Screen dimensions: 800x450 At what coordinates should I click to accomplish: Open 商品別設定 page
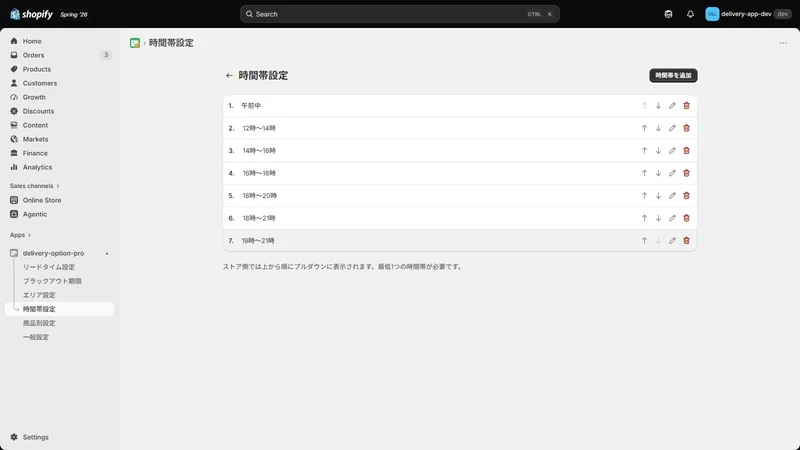coord(39,323)
